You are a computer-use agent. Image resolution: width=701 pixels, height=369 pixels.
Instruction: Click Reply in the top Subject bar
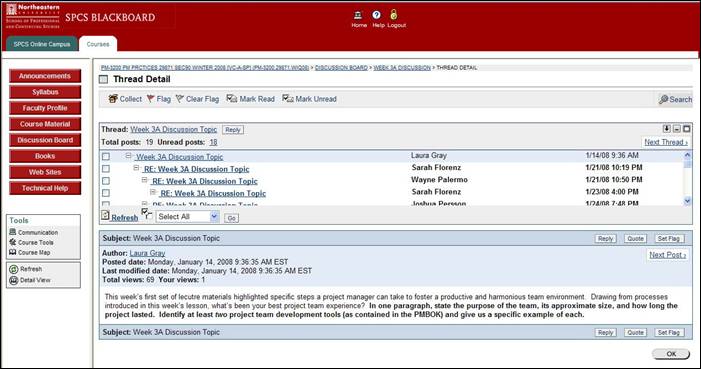(x=606, y=239)
